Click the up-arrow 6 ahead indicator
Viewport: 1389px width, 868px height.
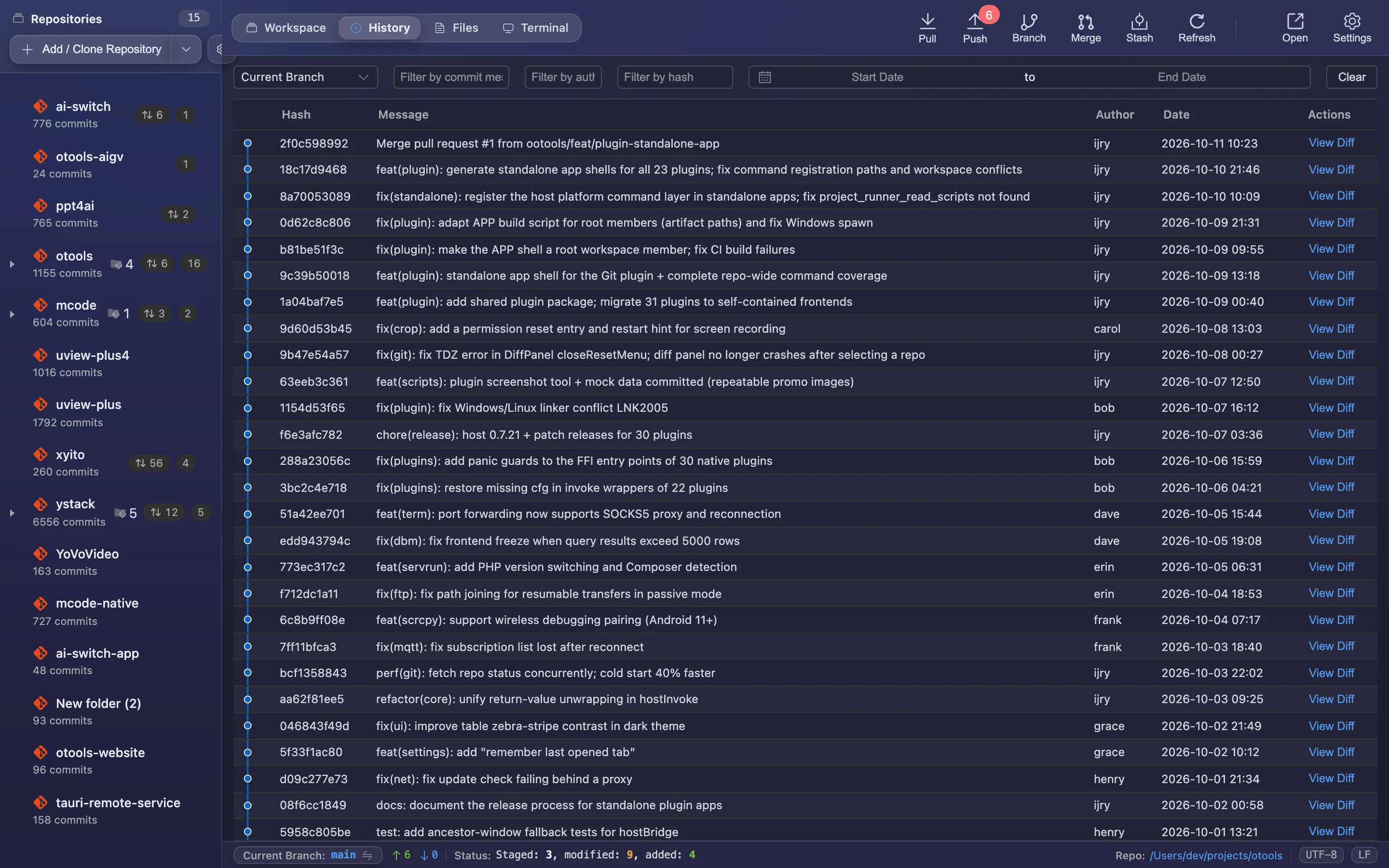point(401,855)
